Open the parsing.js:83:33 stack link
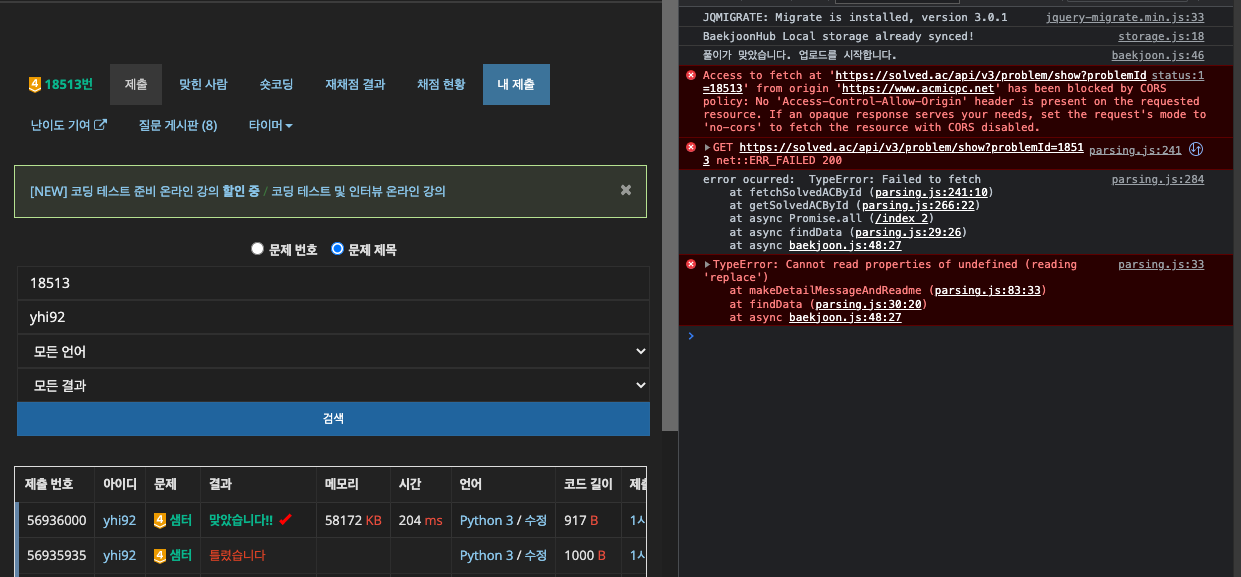Image resolution: width=1241 pixels, height=577 pixels. [x=988, y=291]
